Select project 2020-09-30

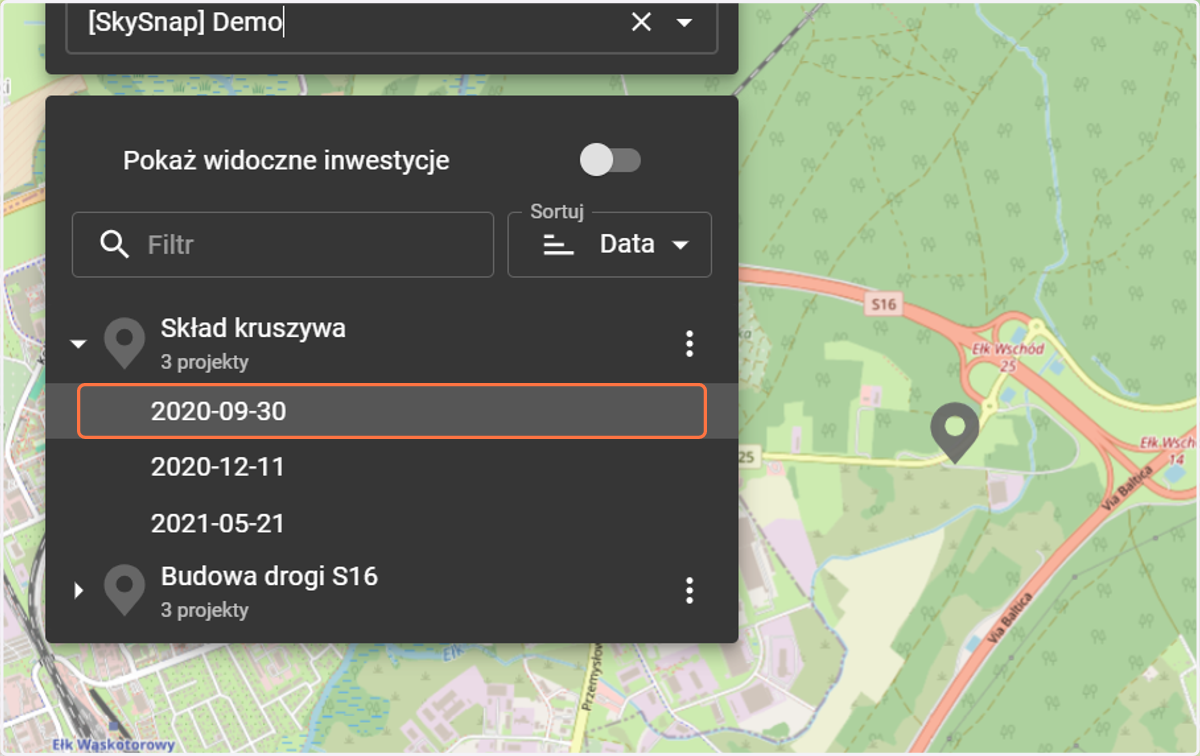point(392,411)
